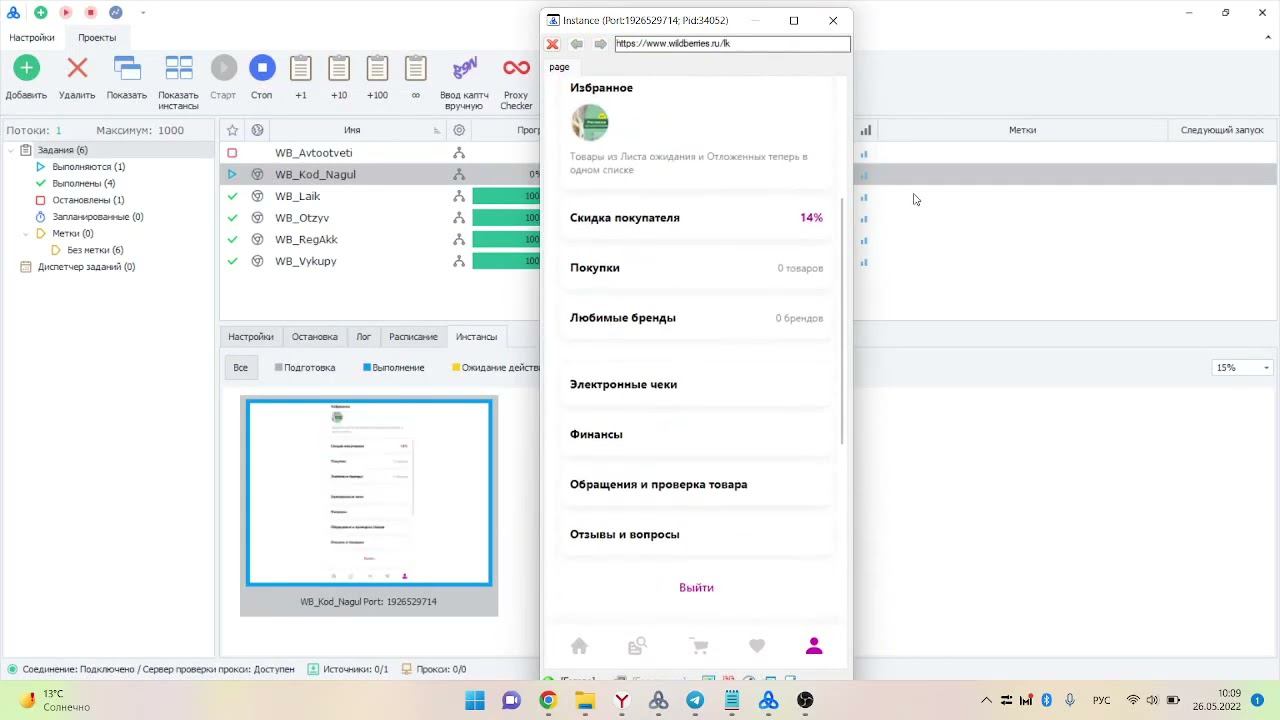1280x720 pixels.
Task: Click the green Добавить add button
Action: [x=26, y=68]
